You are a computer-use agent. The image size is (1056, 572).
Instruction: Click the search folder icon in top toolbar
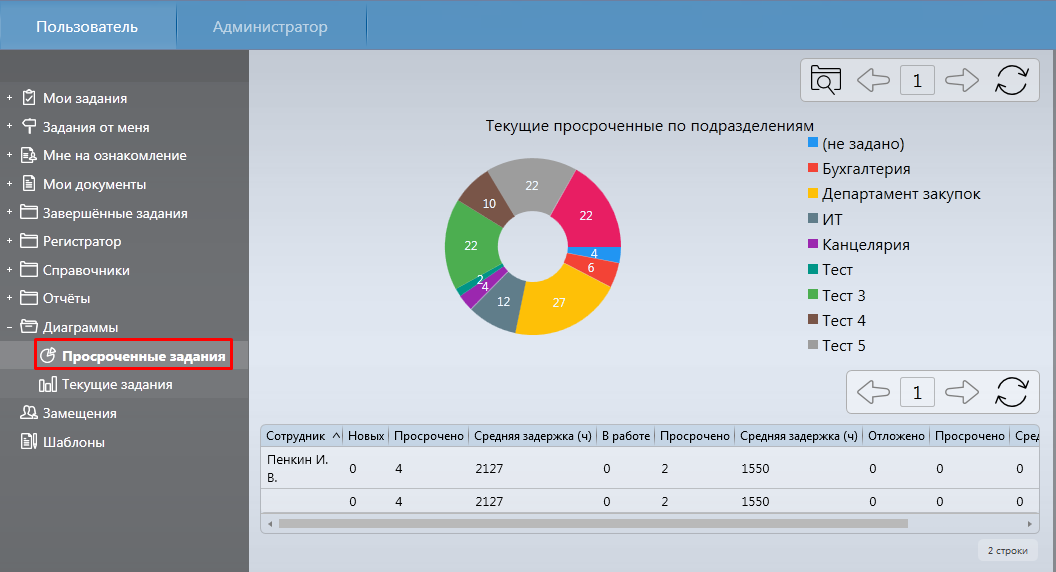tap(826, 80)
